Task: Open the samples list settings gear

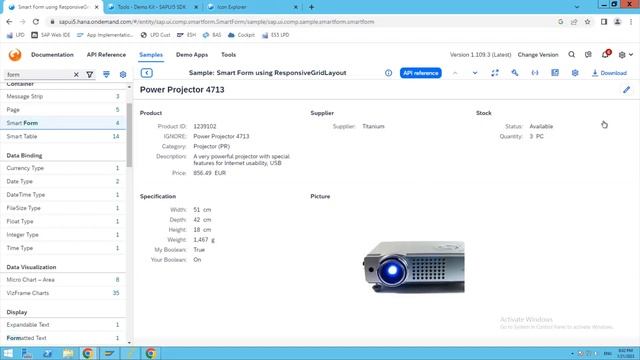Action: pyautogui.click(x=123, y=75)
